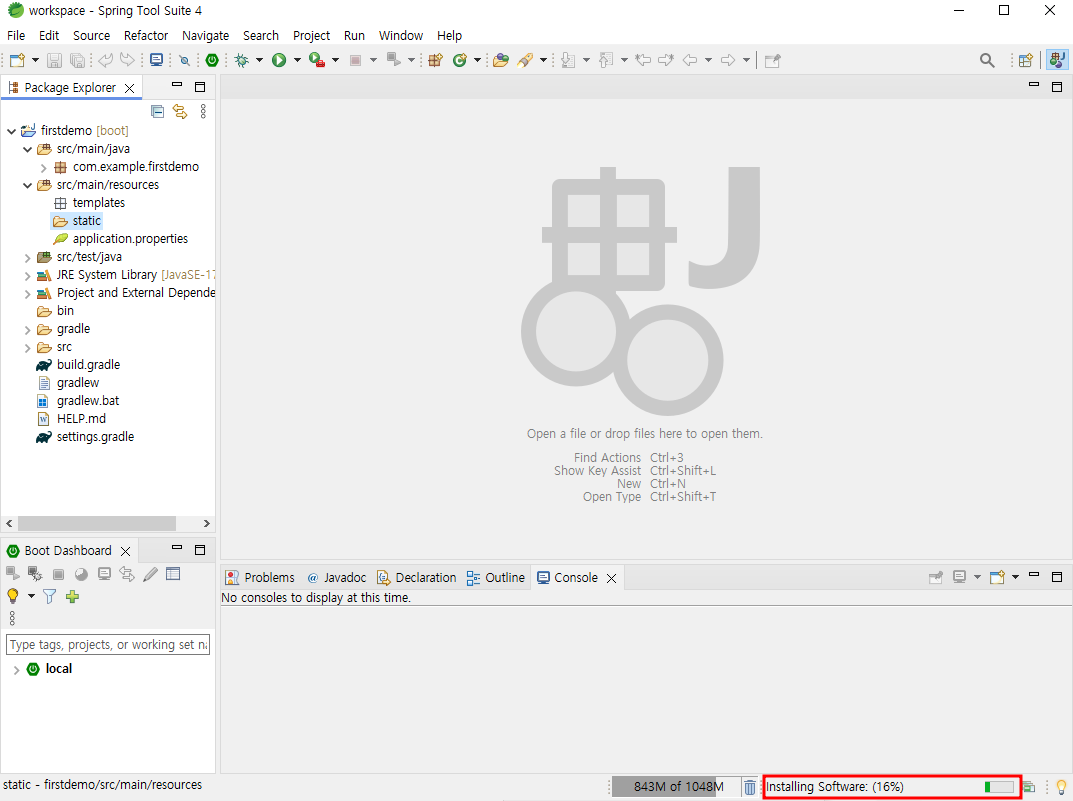The image size is (1073, 801).
Task: Click the Undo arrow icon
Action: (x=105, y=60)
